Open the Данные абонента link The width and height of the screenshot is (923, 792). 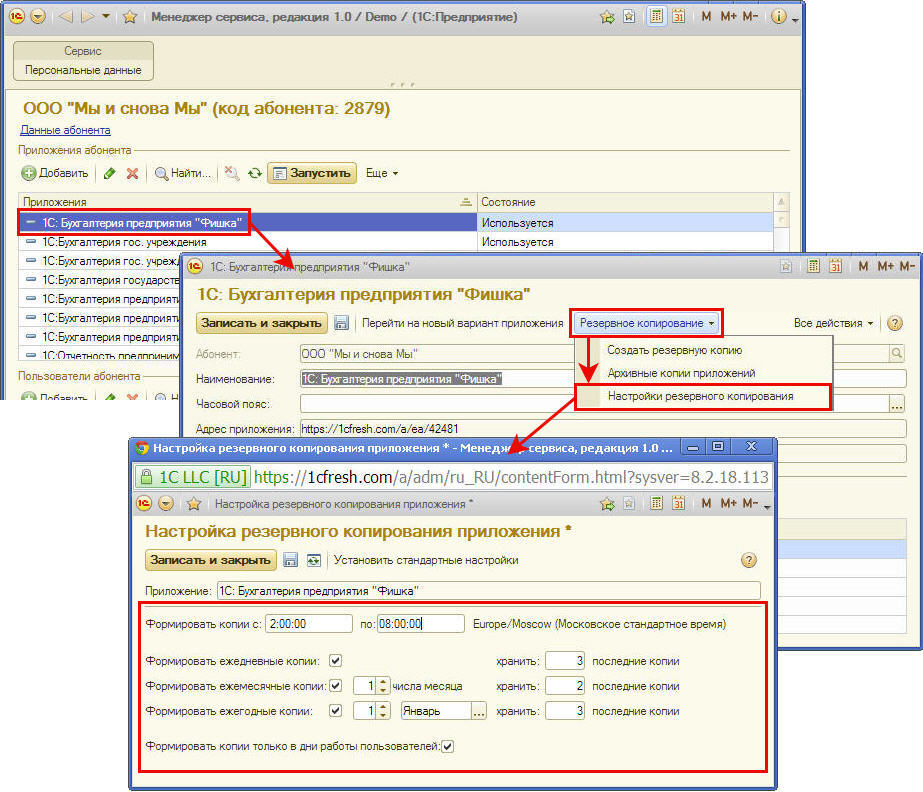coord(65,130)
